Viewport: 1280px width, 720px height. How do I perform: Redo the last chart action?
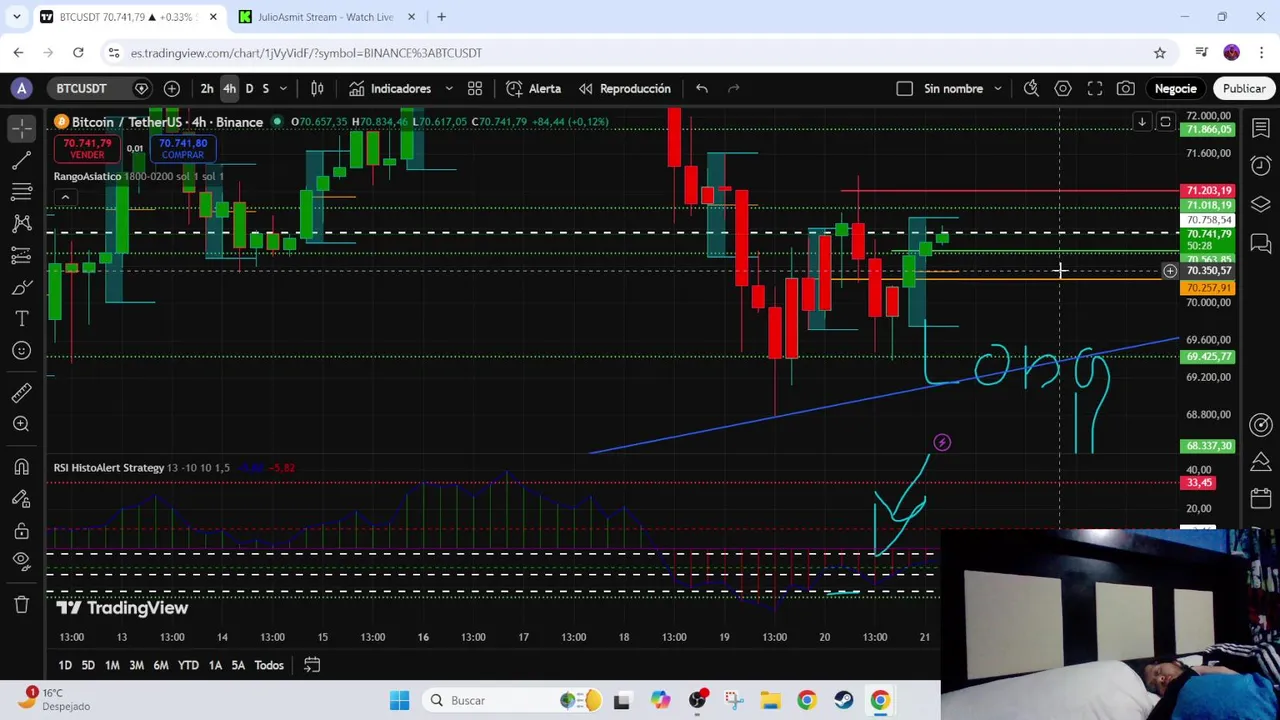tap(734, 88)
